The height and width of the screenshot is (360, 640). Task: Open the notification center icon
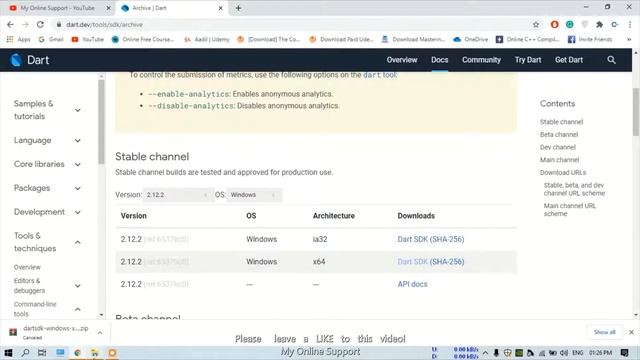[x=624, y=353]
